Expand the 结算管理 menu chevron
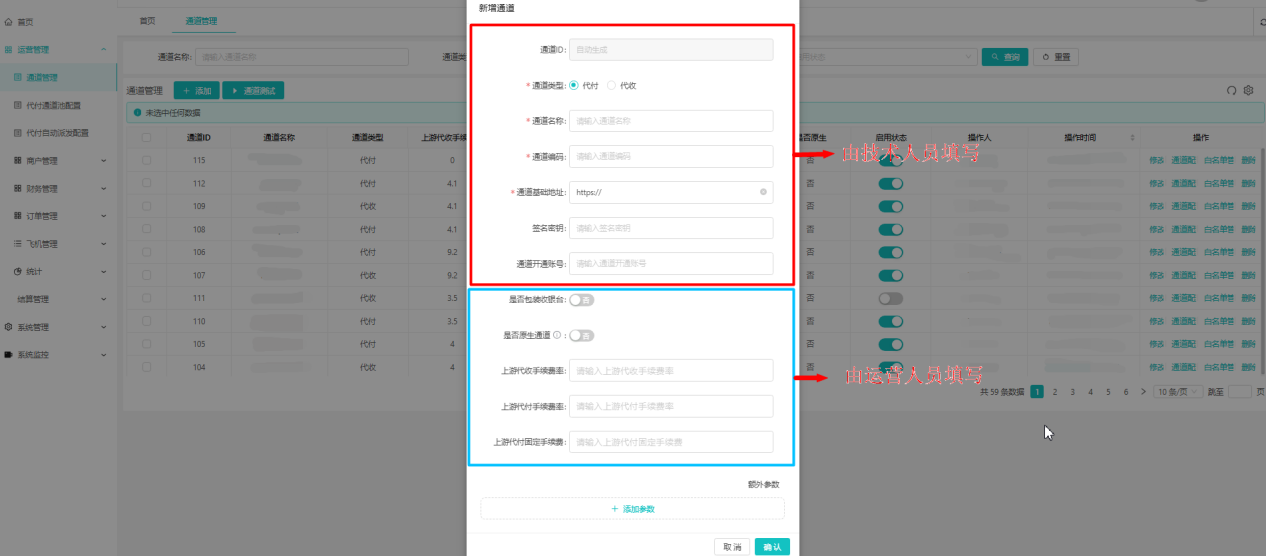The width and height of the screenshot is (1266, 556). tap(104, 299)
